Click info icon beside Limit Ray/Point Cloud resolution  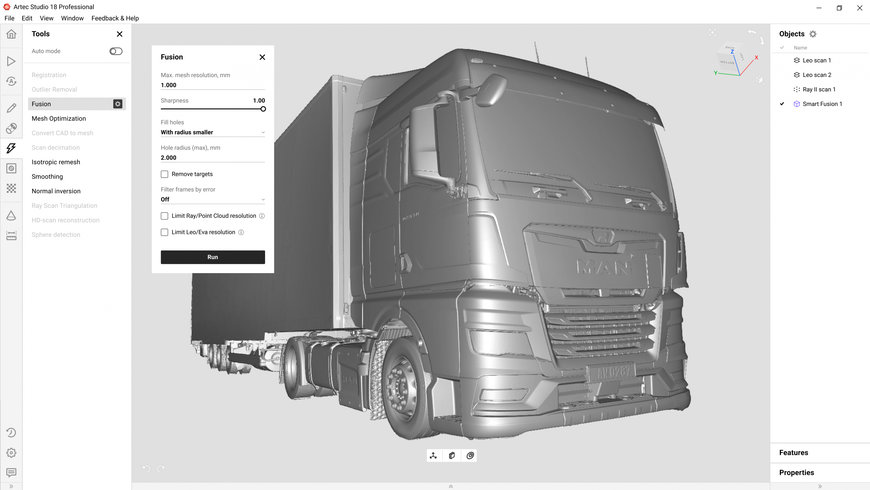[x=262, y=216]
